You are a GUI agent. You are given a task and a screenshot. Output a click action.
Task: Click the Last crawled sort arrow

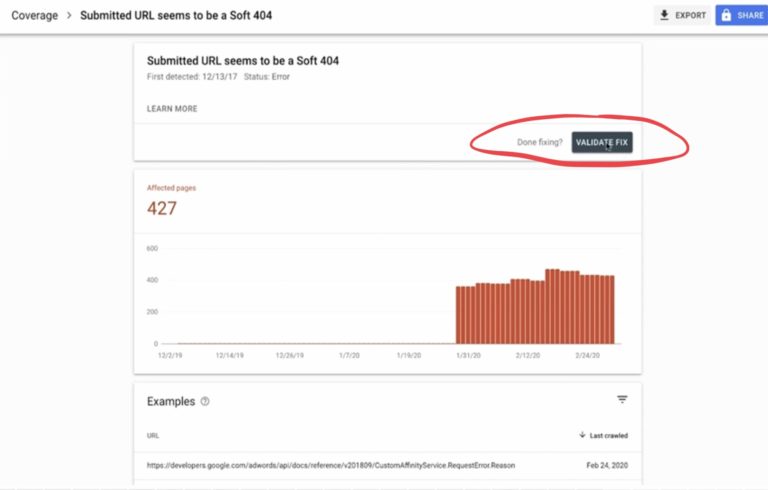tap(582, 435)
